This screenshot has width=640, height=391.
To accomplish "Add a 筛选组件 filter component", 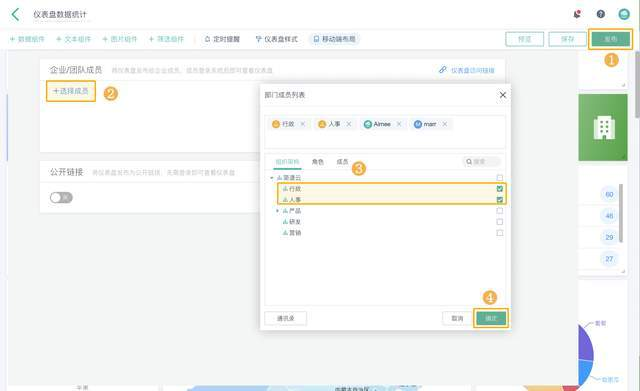I will (166, 39).
